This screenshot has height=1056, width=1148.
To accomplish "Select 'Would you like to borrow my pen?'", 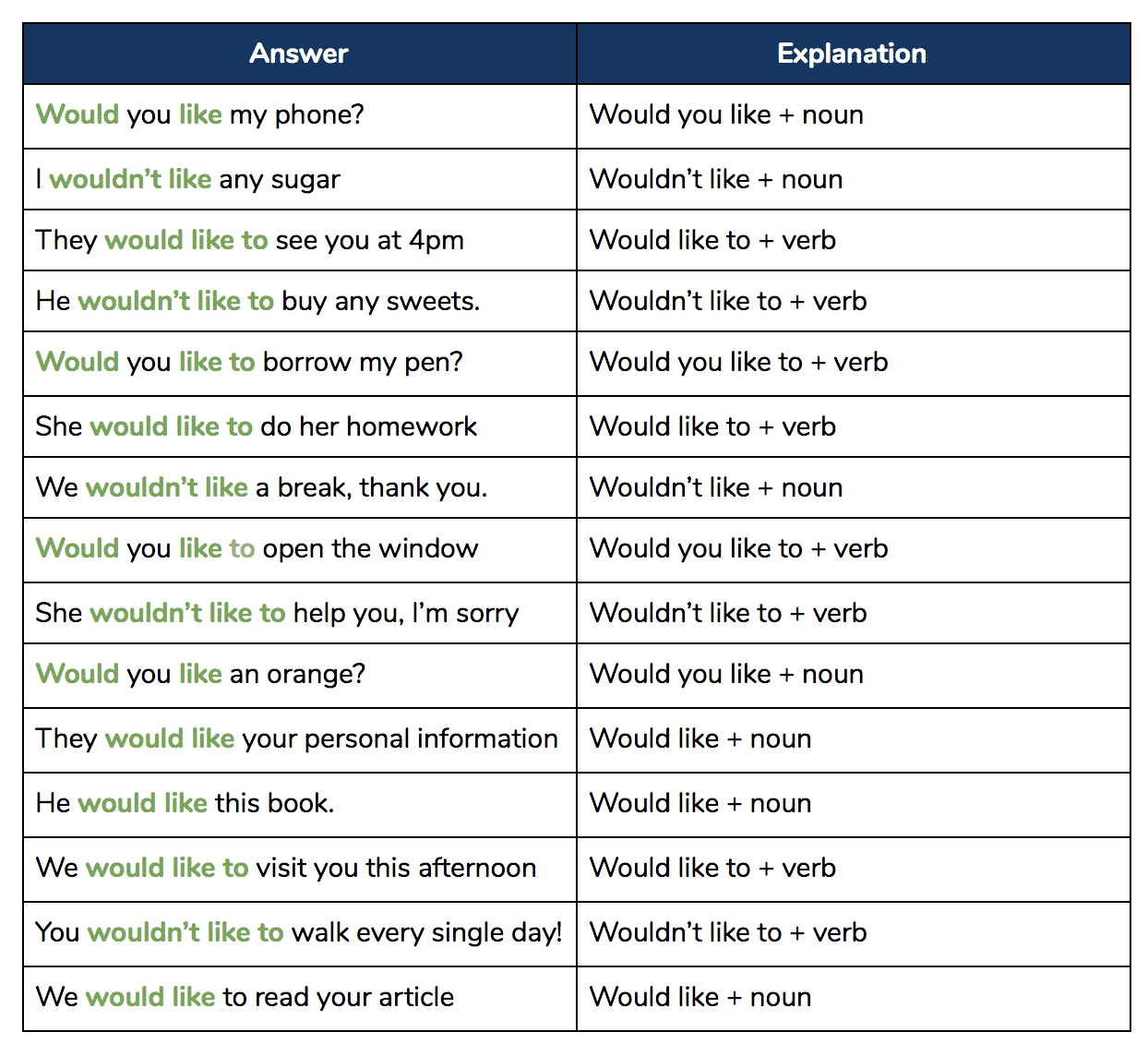I will [299, 363].
